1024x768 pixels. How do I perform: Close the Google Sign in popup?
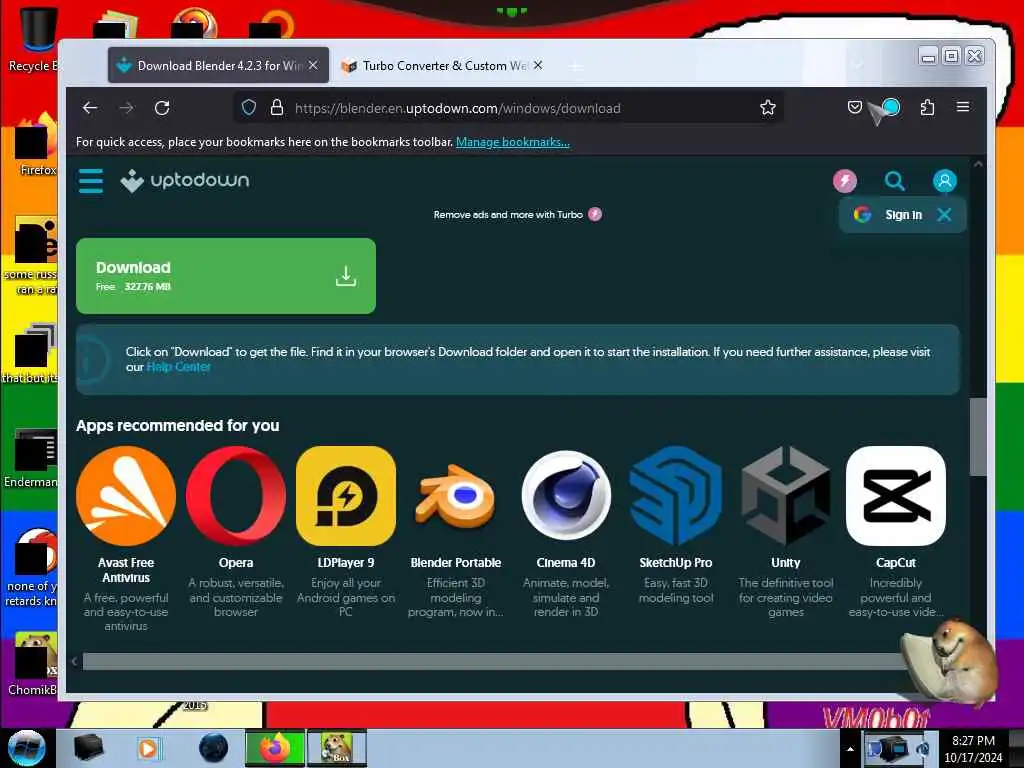tap(944, 214)
